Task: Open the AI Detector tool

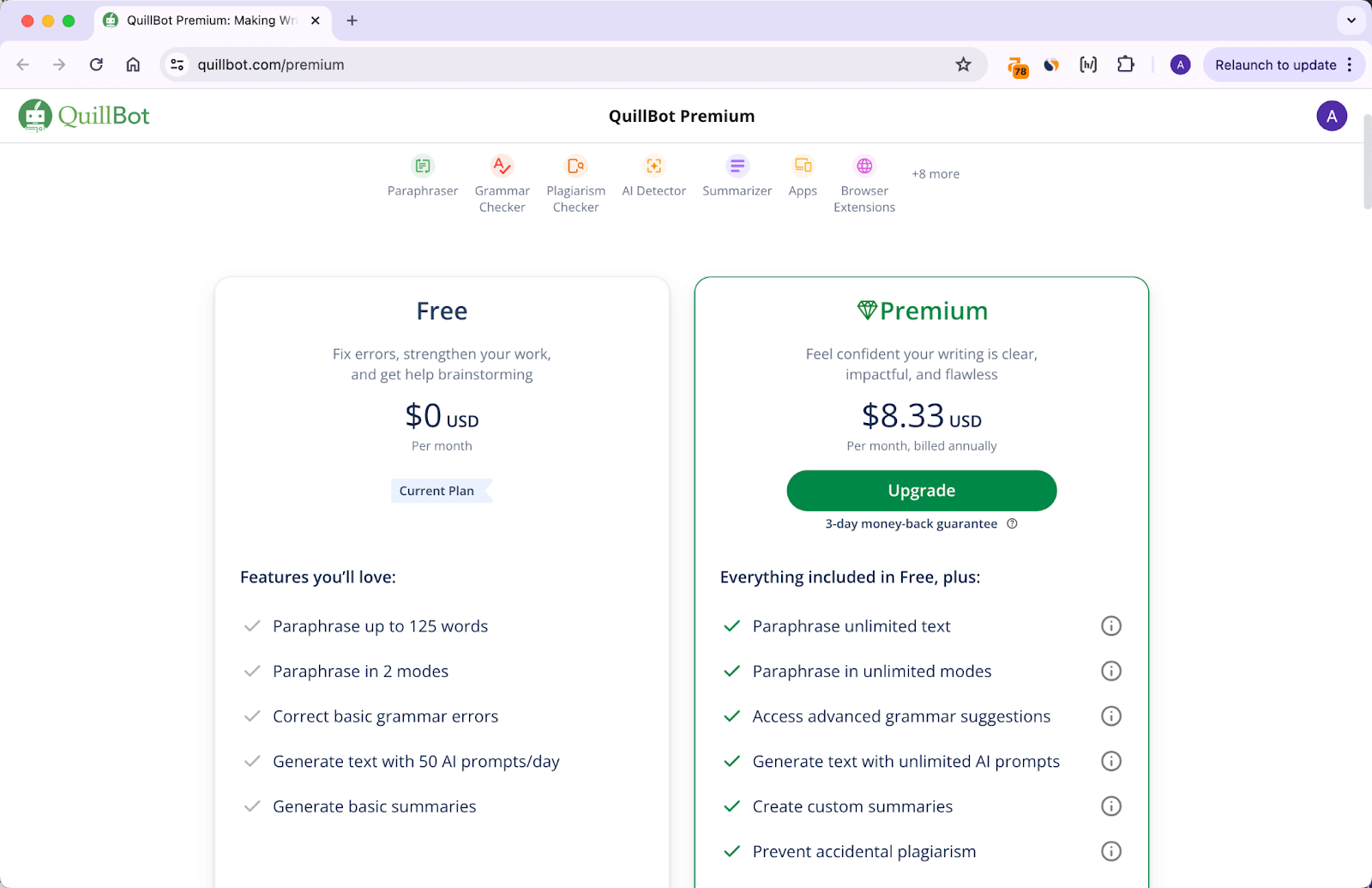Action: point(653,176)
